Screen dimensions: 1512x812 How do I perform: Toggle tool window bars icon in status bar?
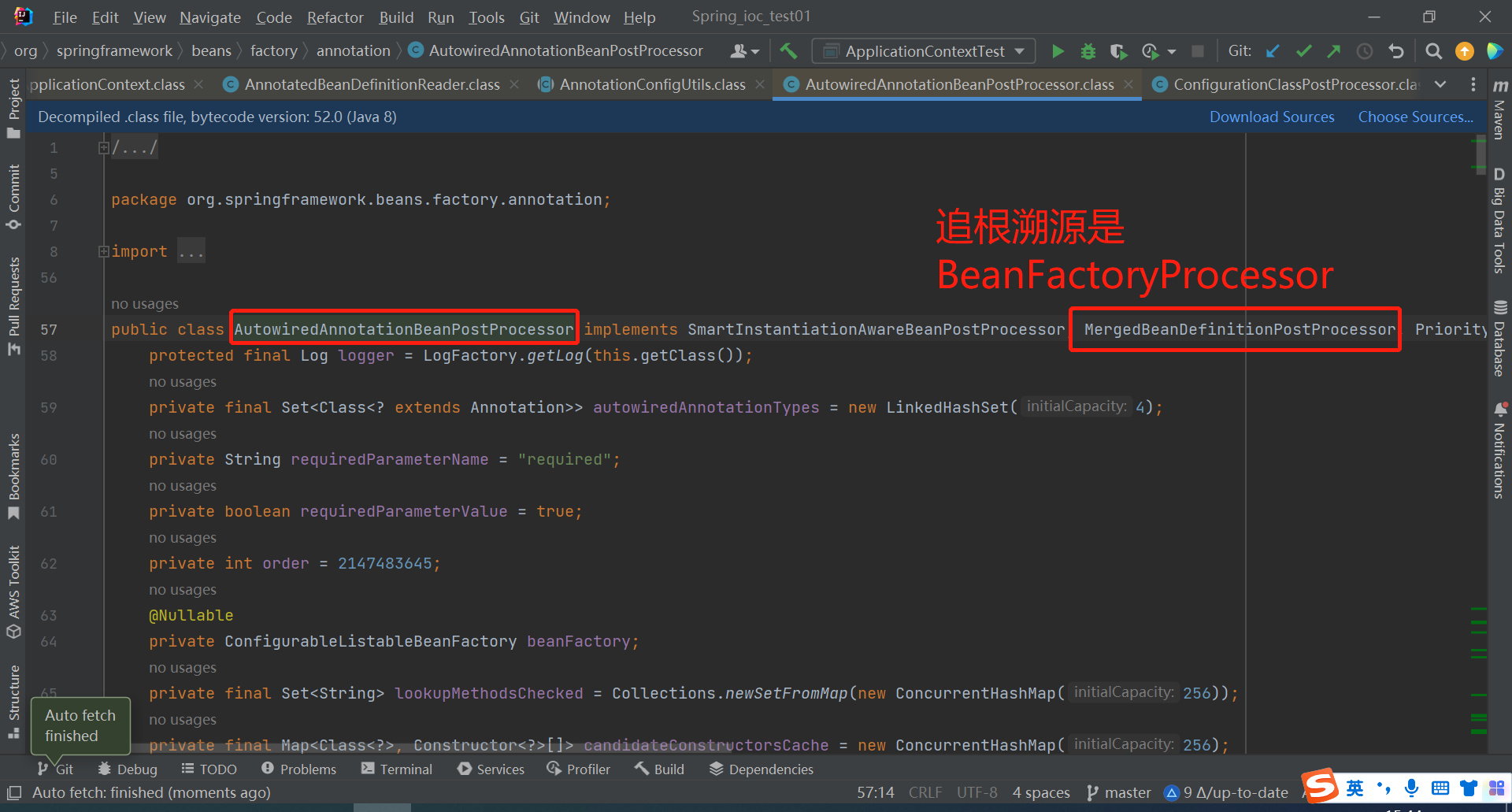click(x=14, y=792)
